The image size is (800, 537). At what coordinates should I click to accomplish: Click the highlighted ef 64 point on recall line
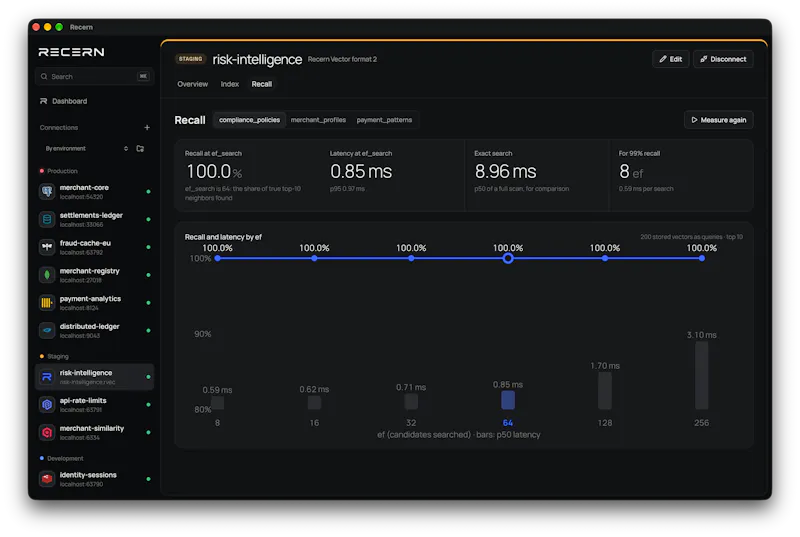click(508, 259)
